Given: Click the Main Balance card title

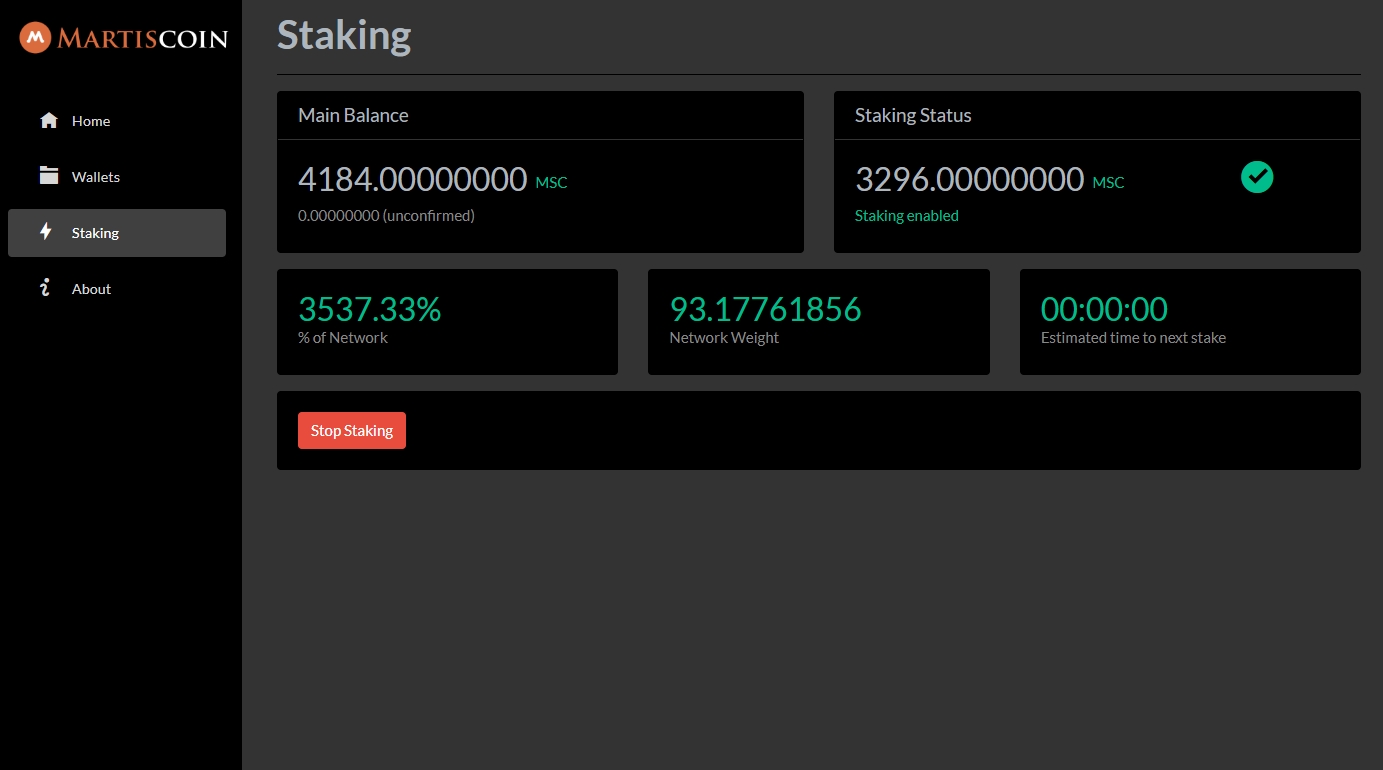Looking at the screenshot, I should point(353,115).
